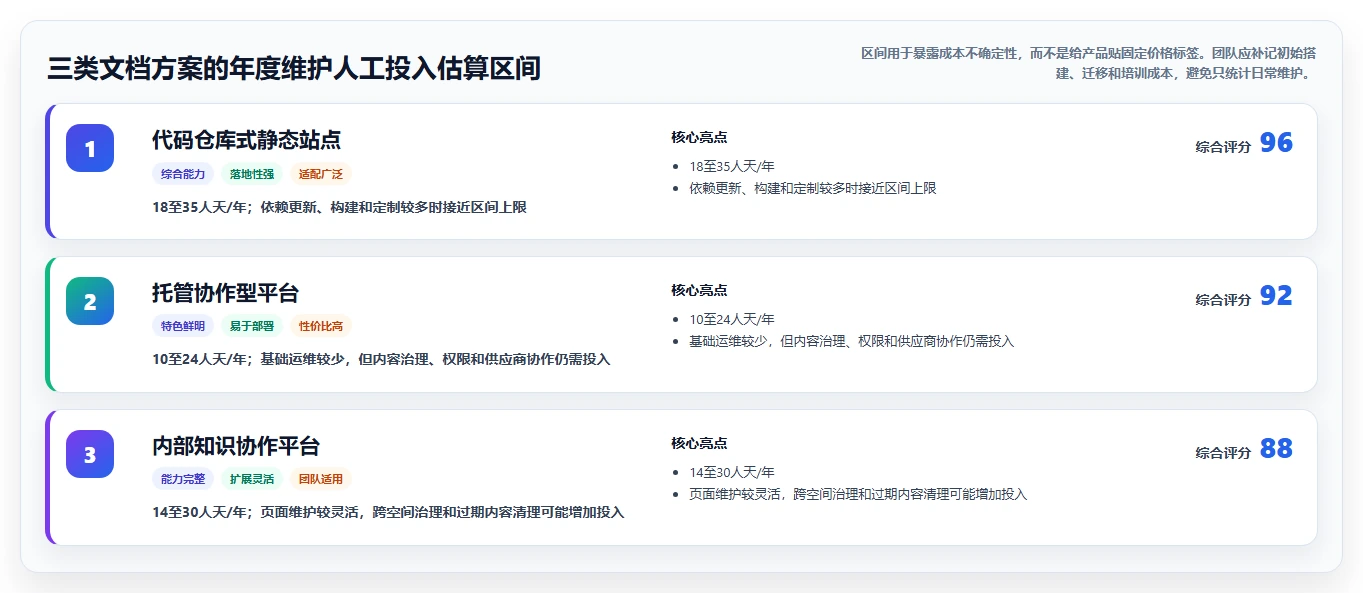Click the bold summary starting 10至24人天/年；基础运维较少
This screenshot has width=1363, height=593.
[x=381, y=359]
